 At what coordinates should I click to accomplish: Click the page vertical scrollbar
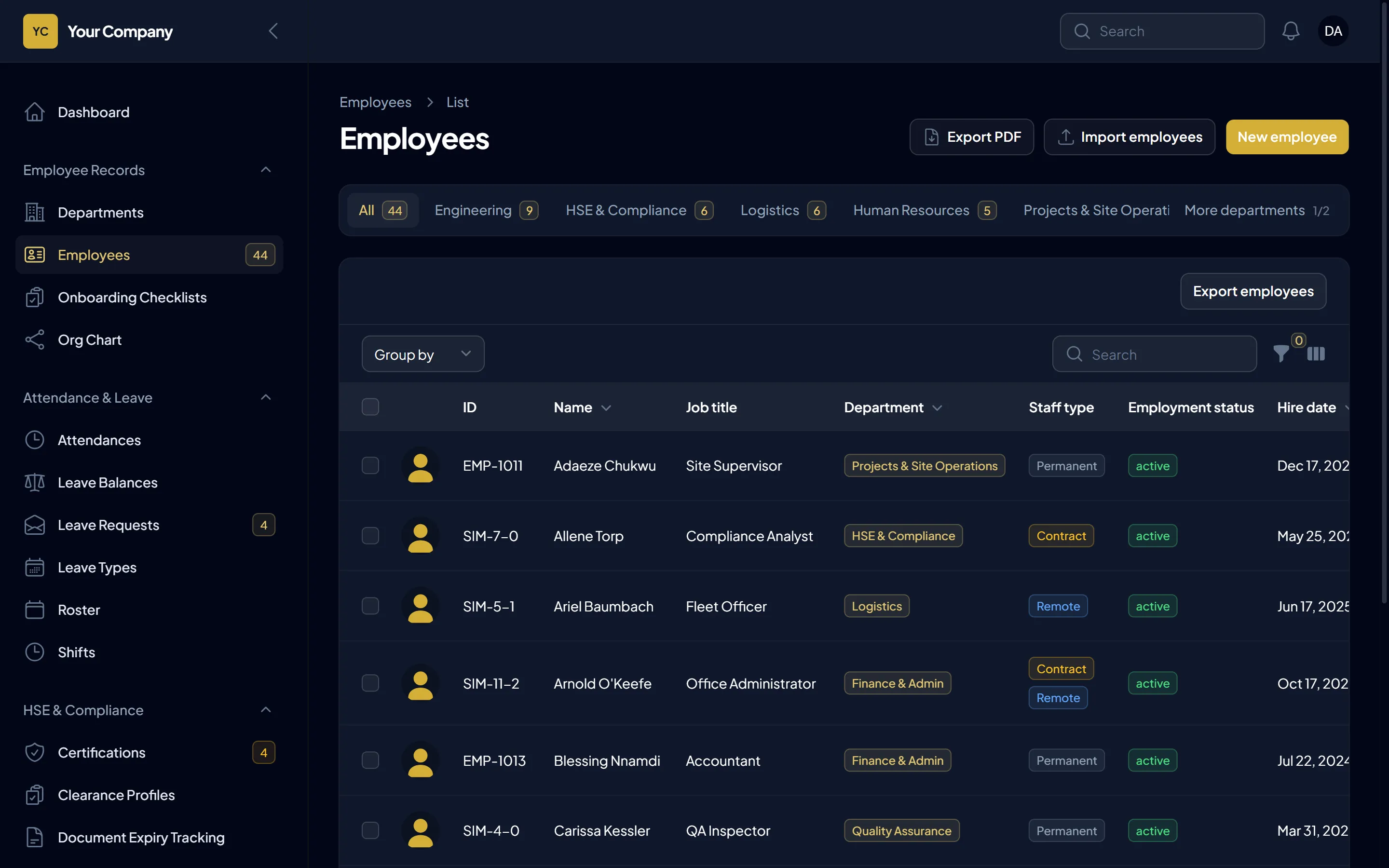click(x=1384, y=304)
